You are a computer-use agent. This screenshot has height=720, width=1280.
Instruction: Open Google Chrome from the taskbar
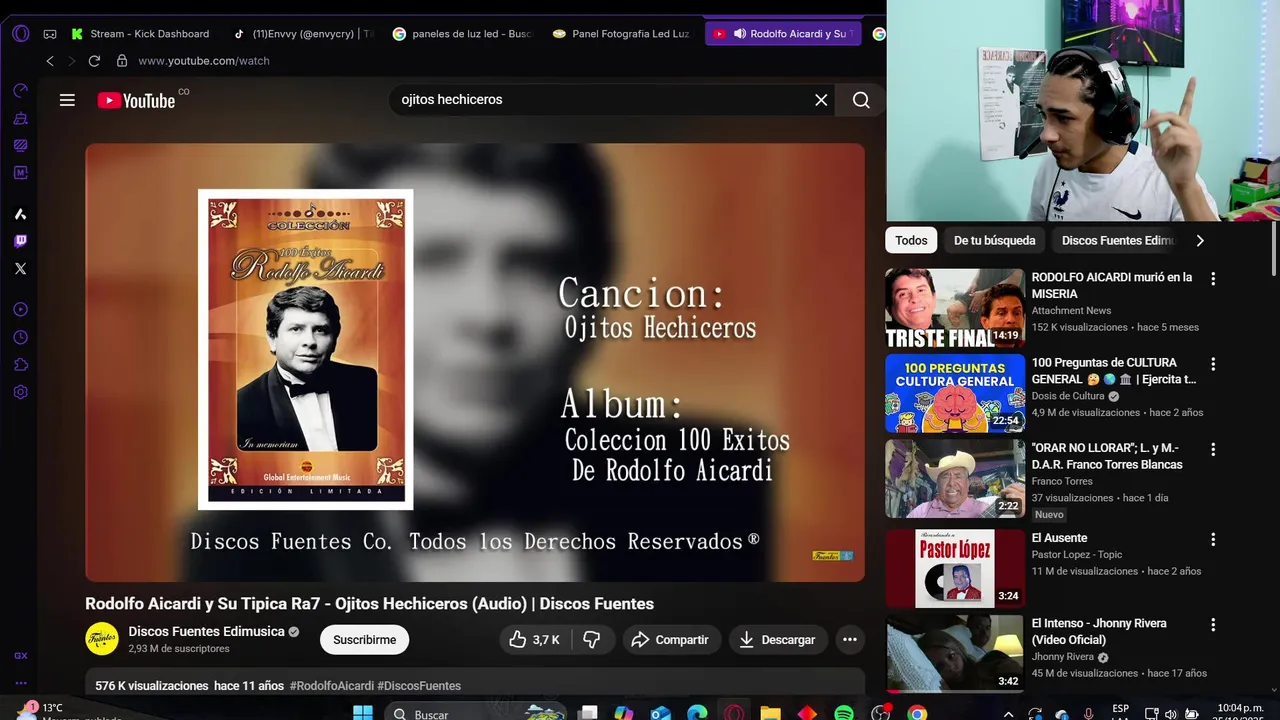coord(917,714)
